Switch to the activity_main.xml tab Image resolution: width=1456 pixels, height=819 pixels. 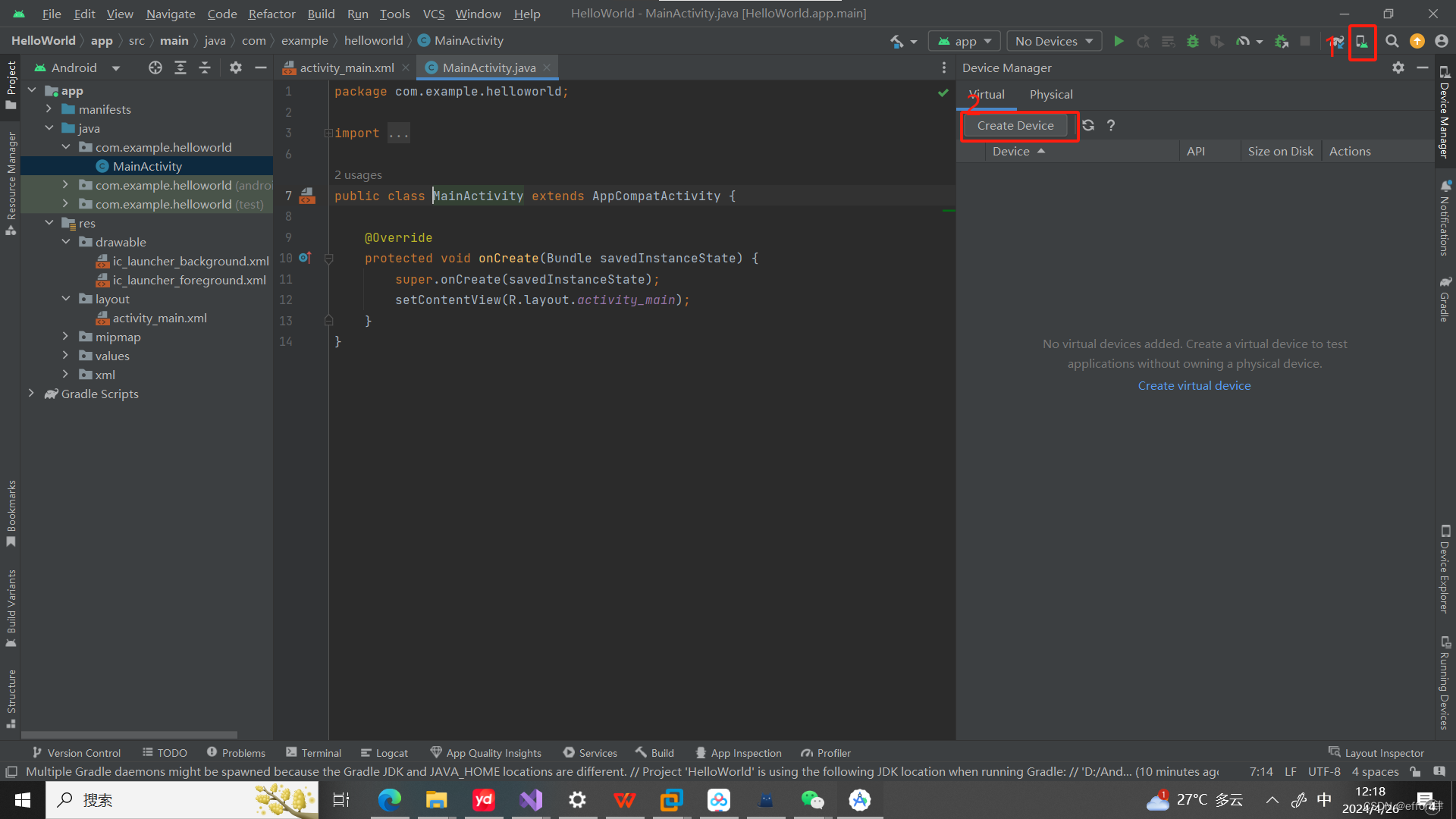pyautogui.click(x=347, y=68)
